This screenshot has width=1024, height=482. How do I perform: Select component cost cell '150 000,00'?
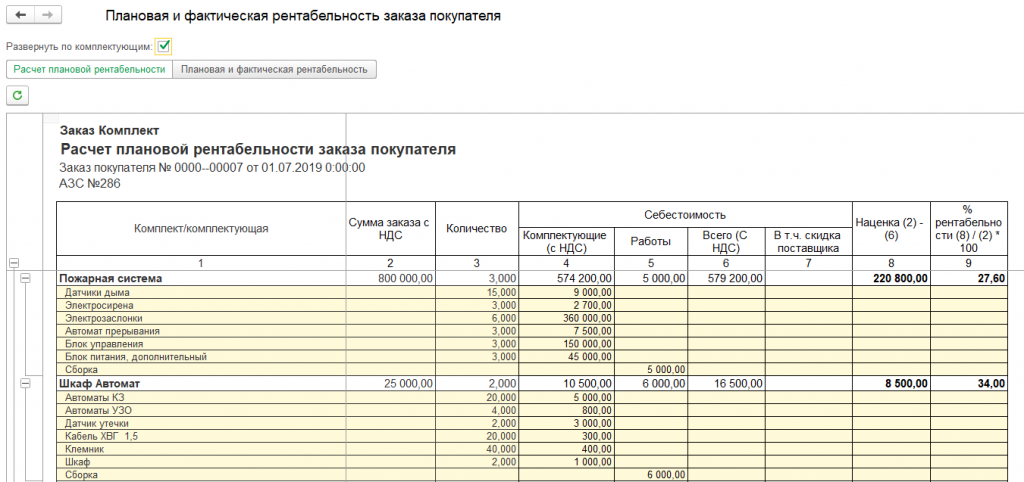(566, 344)
